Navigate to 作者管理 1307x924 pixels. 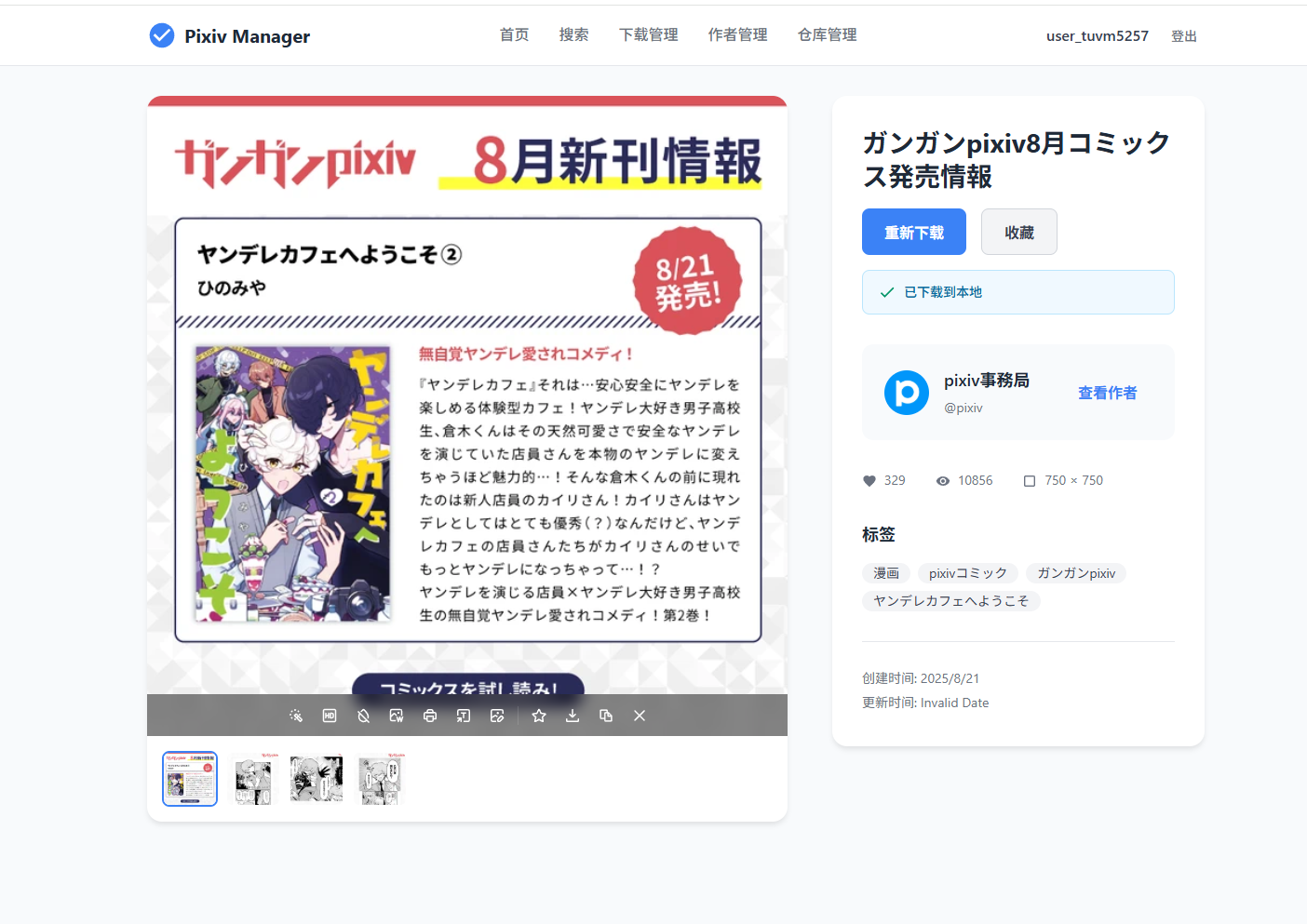[737, 34]
